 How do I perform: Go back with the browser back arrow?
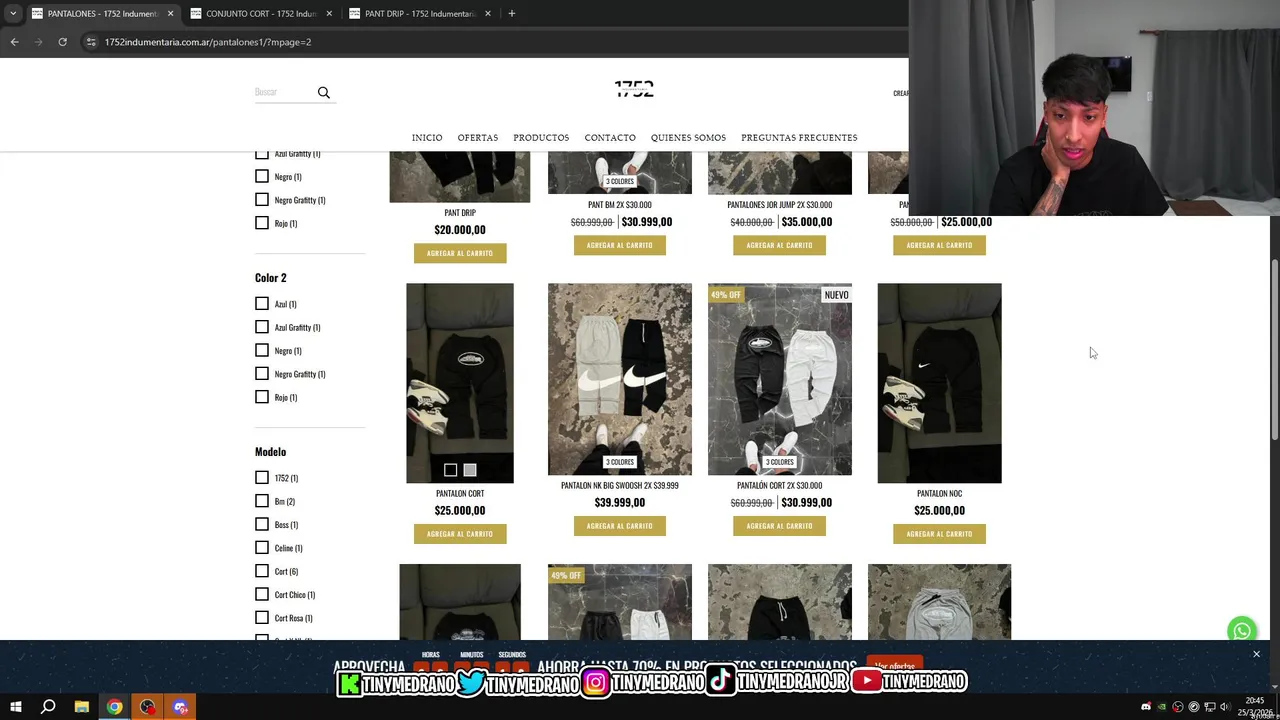14,42
